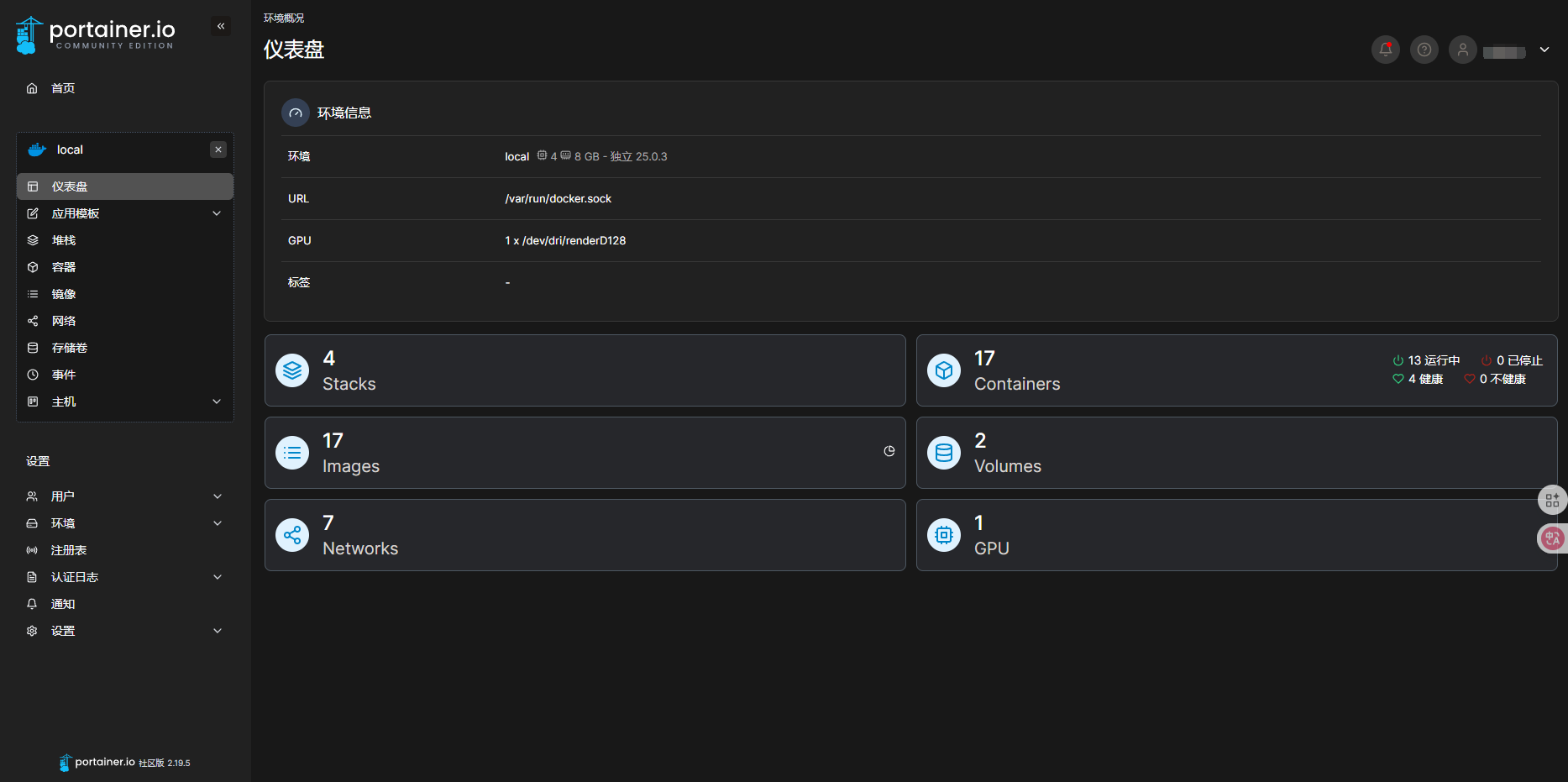
Task: Expand the 主机 submenu chevron
Action: [217, 401]
